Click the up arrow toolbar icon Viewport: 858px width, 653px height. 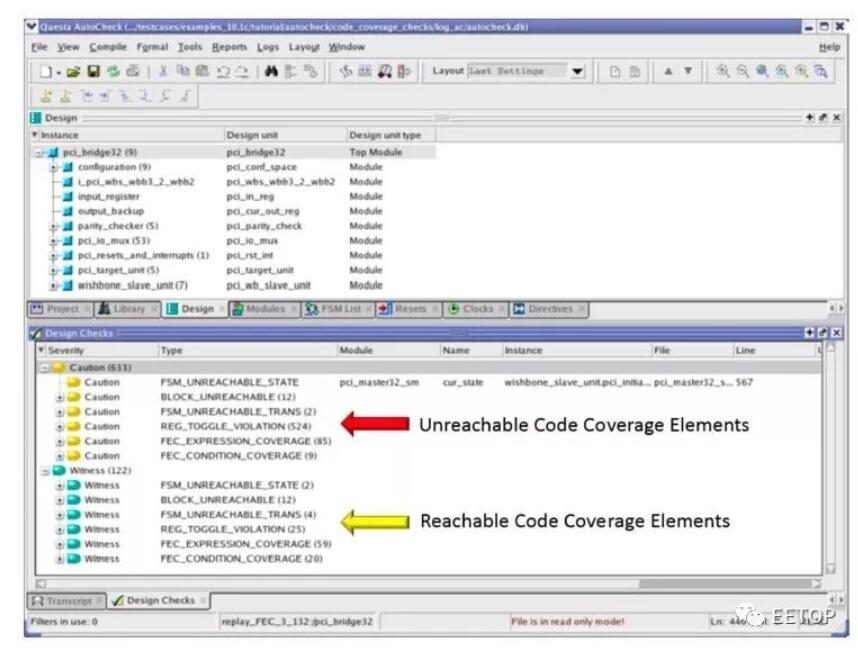click(x=668, y=72)
